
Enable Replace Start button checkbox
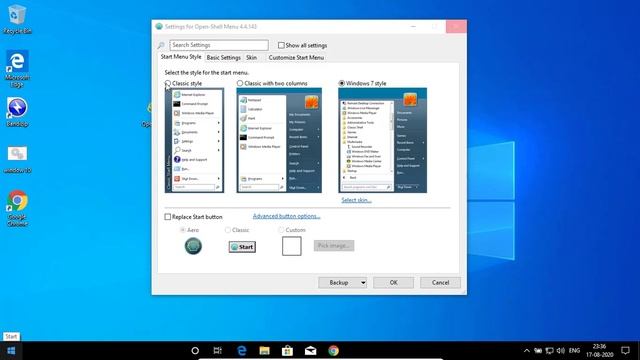tap(168, 217)
